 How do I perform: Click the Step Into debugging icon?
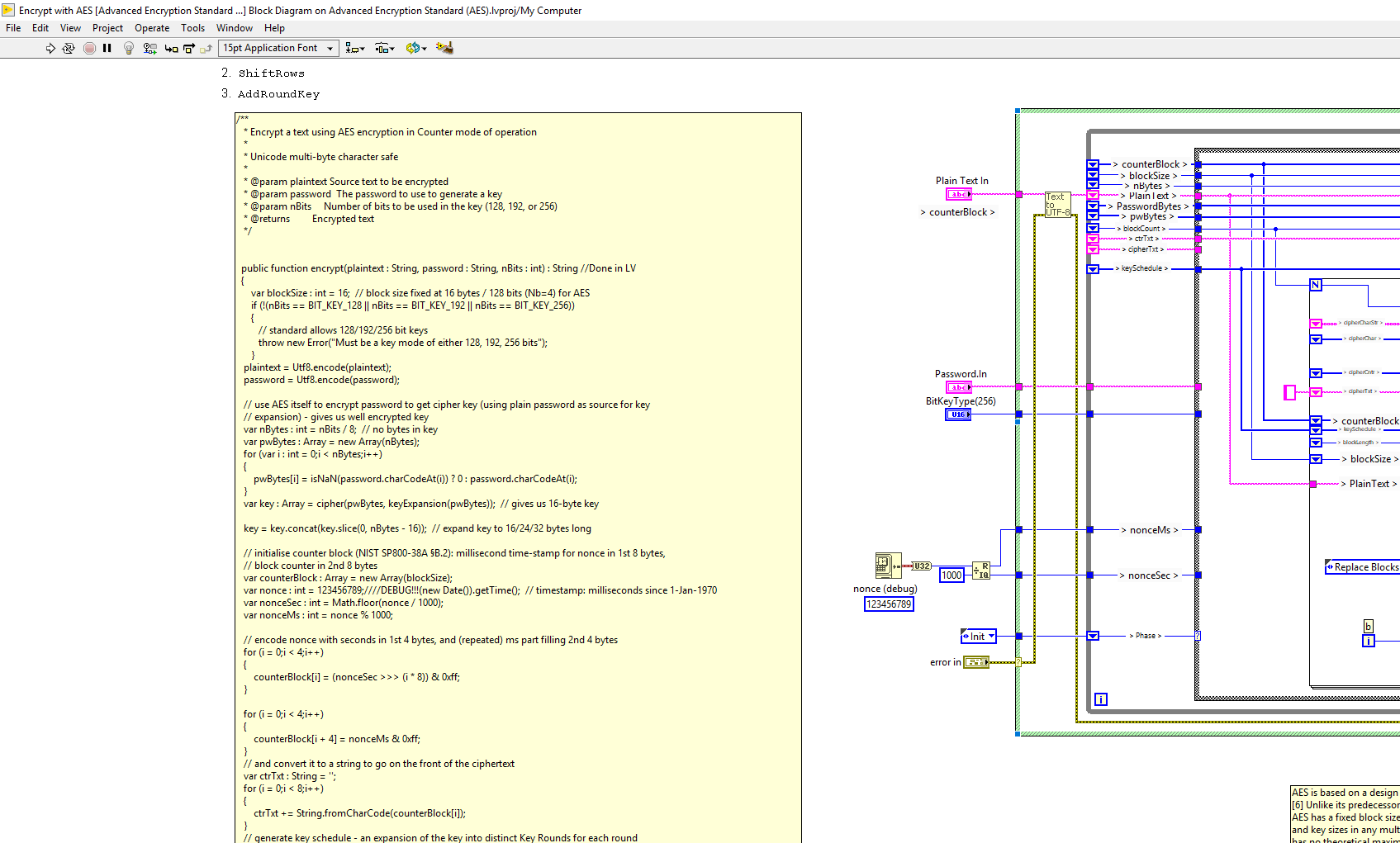tap(171, 48)
